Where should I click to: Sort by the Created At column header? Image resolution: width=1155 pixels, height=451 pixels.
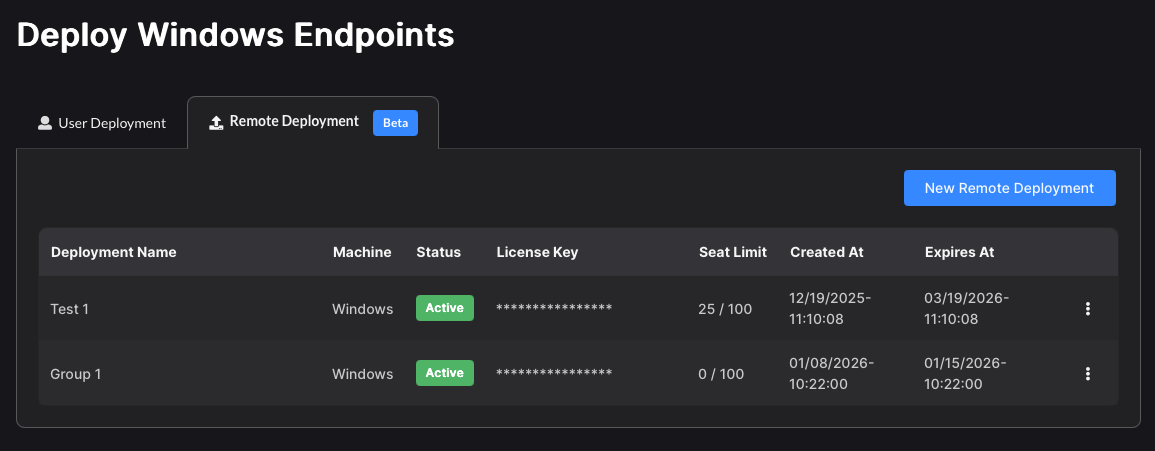point(826,252)
